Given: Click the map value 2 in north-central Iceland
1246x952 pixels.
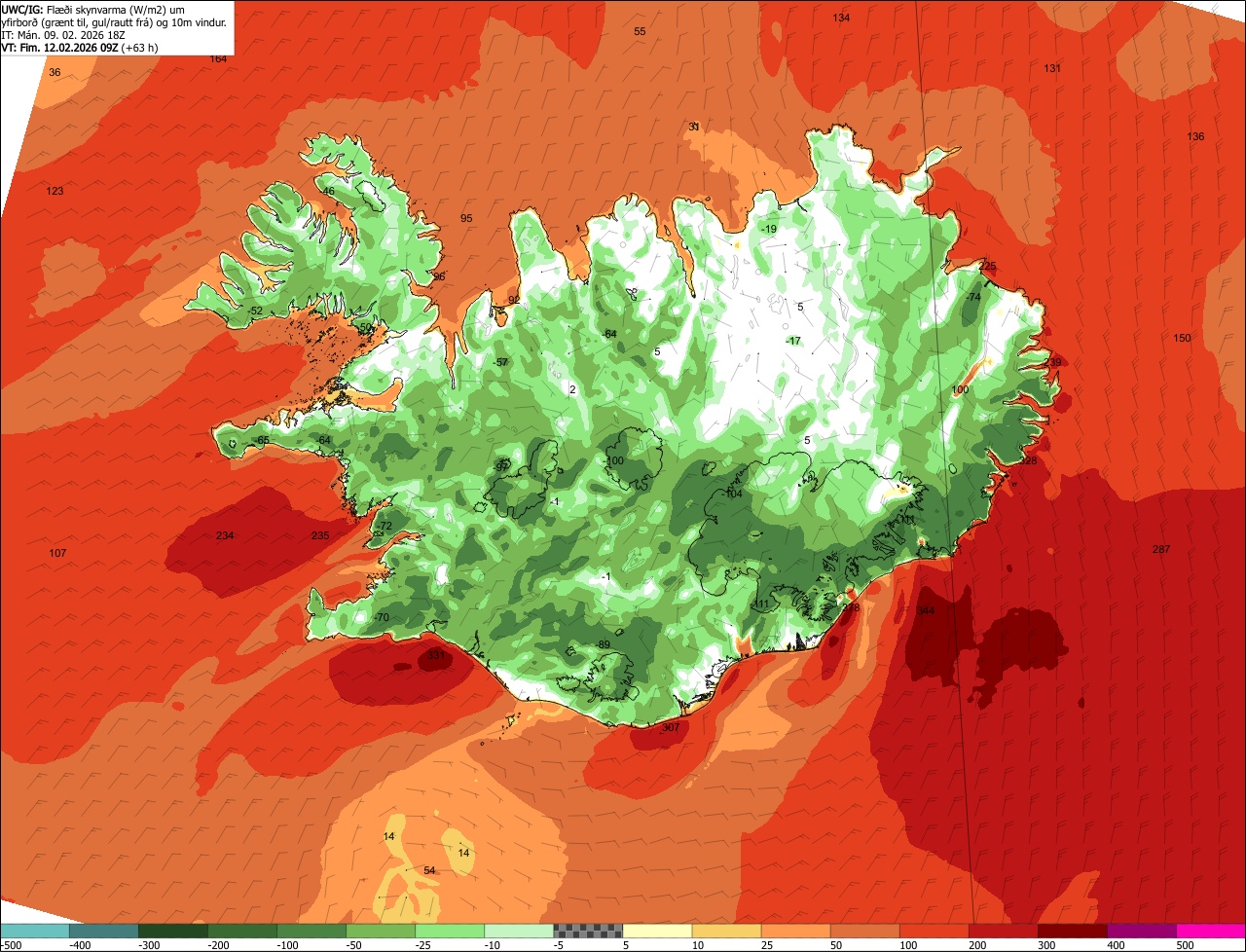Looking at the screenshot, I should (572, 390).
